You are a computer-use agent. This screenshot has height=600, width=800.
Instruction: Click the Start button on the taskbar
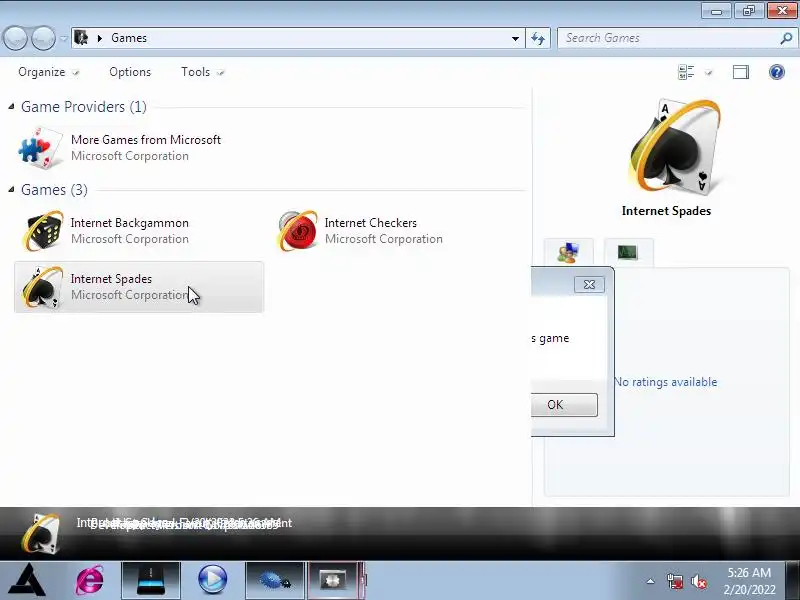[x=28, y=580]
